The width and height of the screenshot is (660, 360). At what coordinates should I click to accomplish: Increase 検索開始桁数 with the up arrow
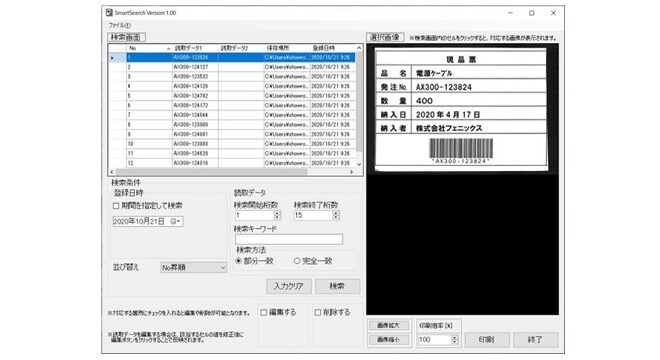pos(277,213)
